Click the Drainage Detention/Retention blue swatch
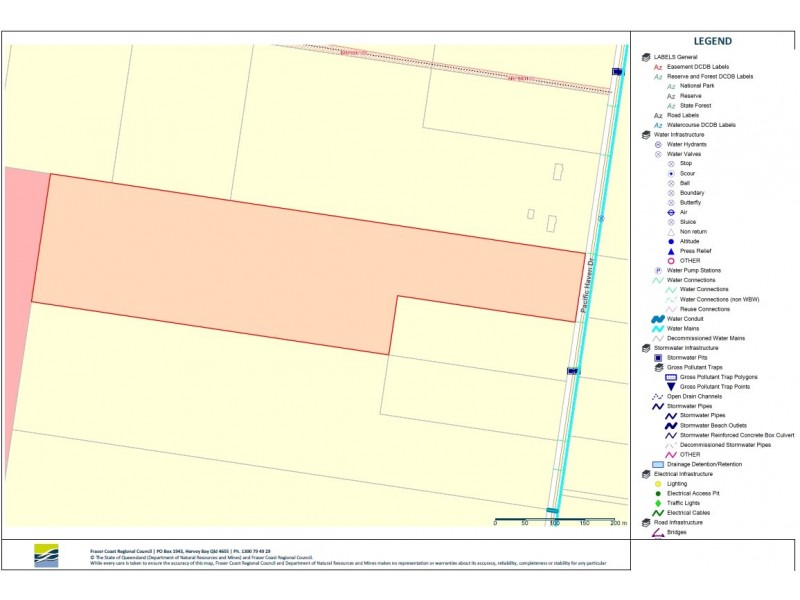Viewport: 800px width, 600px height. (x=658, y=464)
